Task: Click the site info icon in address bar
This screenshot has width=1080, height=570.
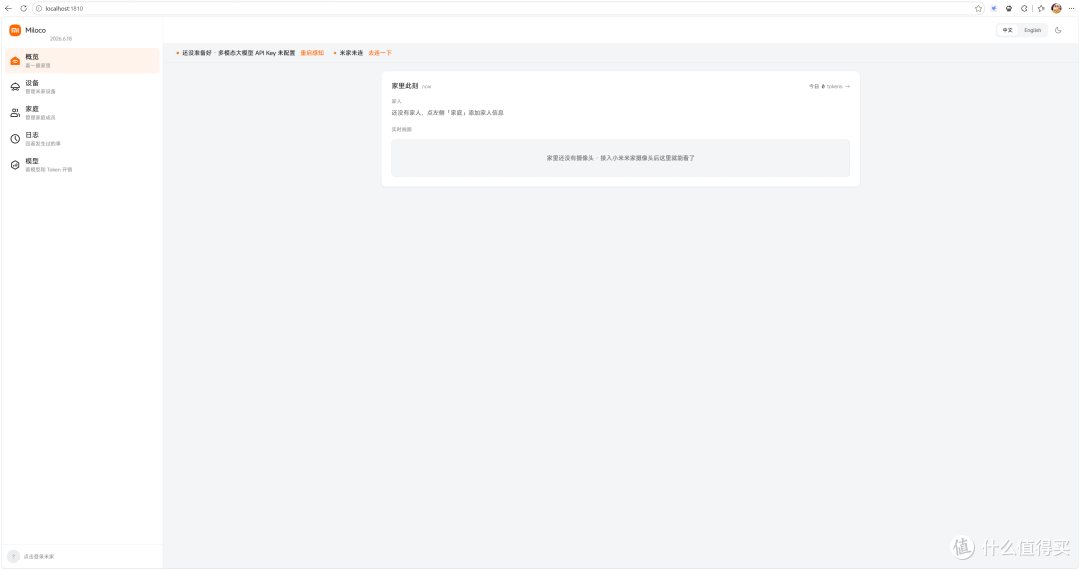Action: tap(39, 8)
